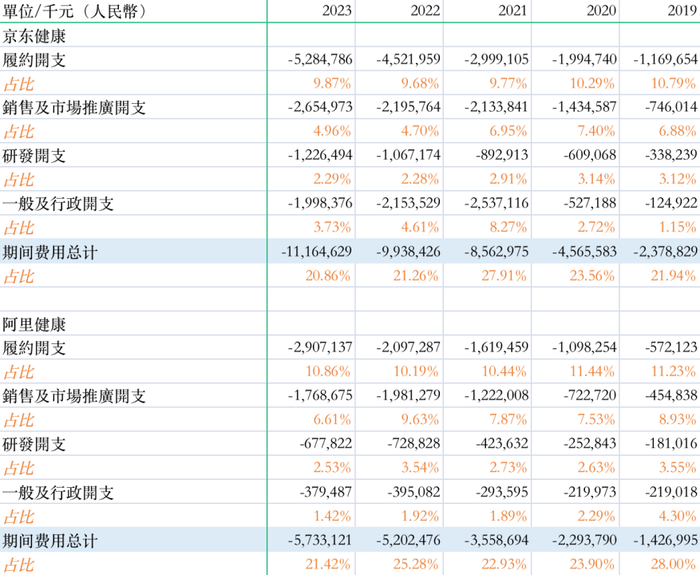The width and height of the screenshot is (700, 575).
Task: Click total -5,733,121
Action: pyautogui.click(x=320, y=540)
